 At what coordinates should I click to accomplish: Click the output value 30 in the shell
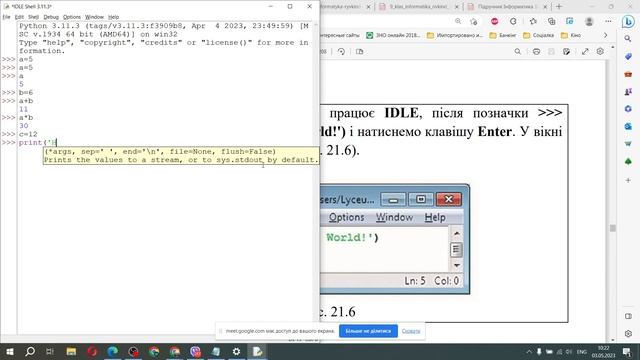24,126
